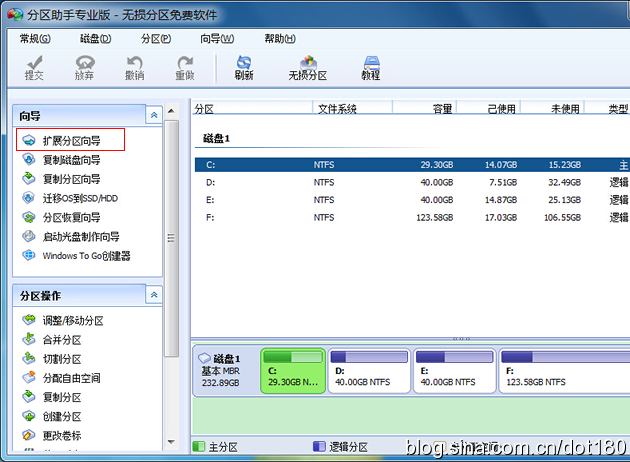Launch 迁移OS到SSD/HDD link
Screen dimensions: 630x462
point(80,198)
